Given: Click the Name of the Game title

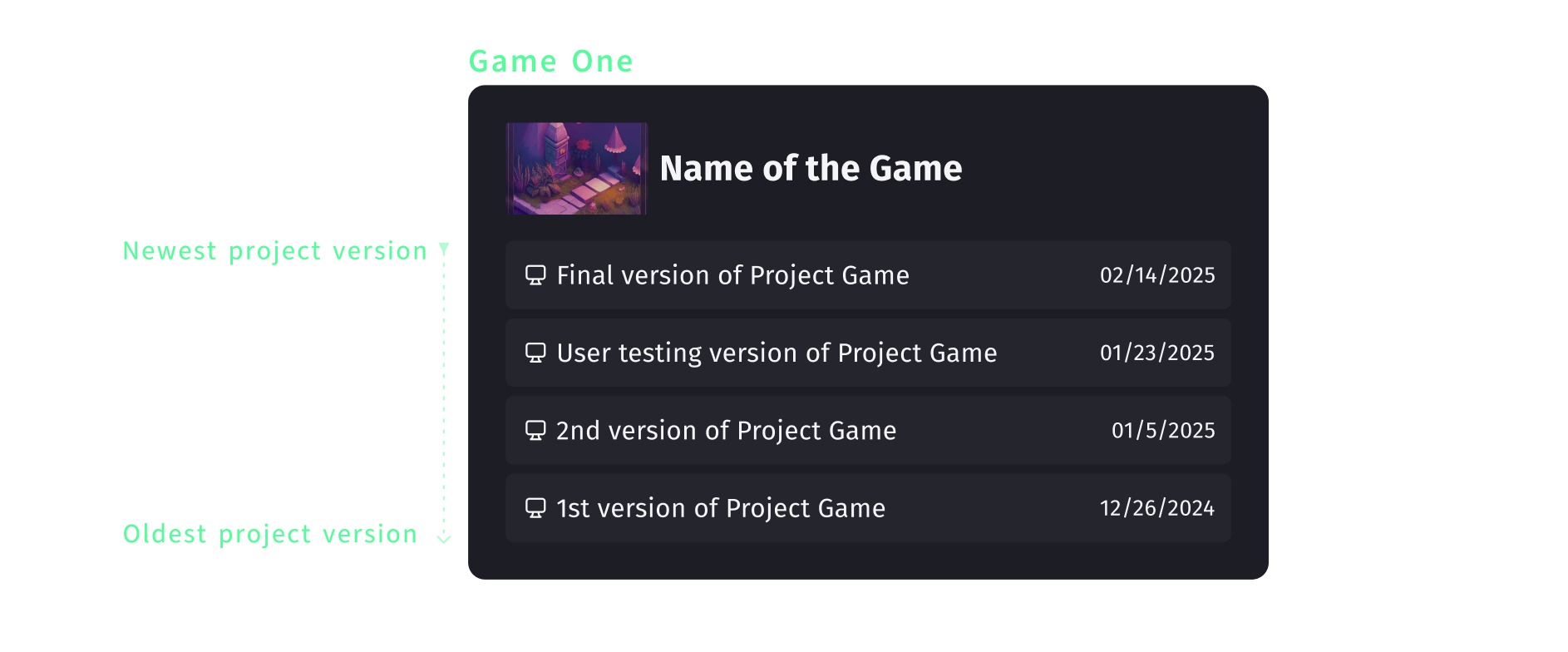Looking at the screenshot, I should click(811, 168).
